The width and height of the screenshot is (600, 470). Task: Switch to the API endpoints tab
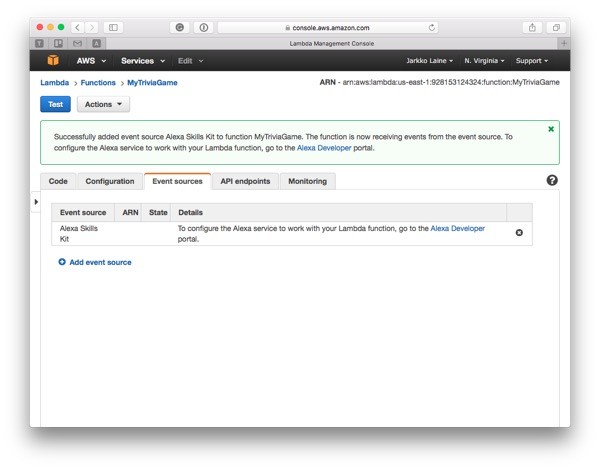(x=245, y=181)
